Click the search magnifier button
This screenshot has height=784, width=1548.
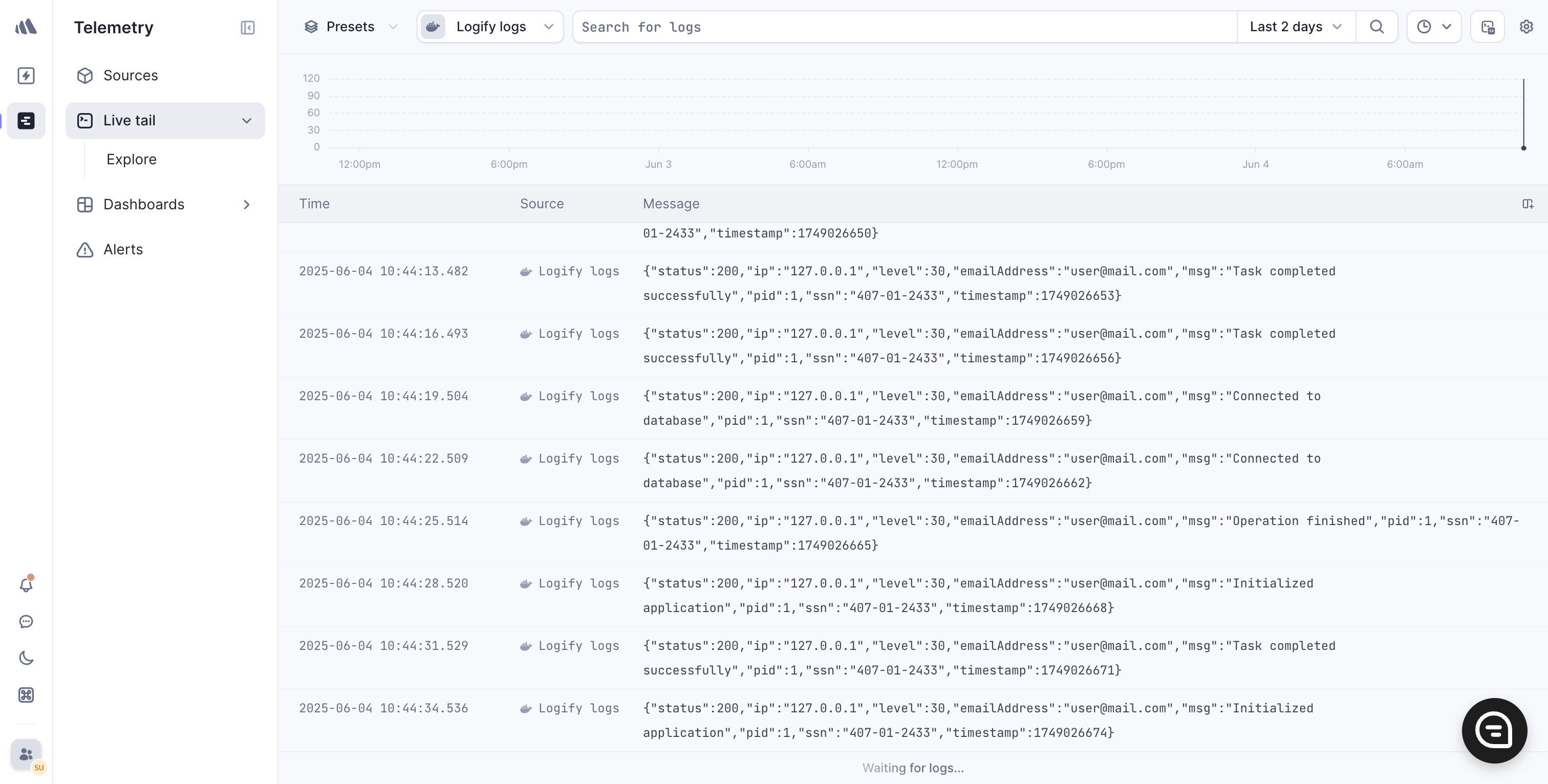coord(1377,27)
